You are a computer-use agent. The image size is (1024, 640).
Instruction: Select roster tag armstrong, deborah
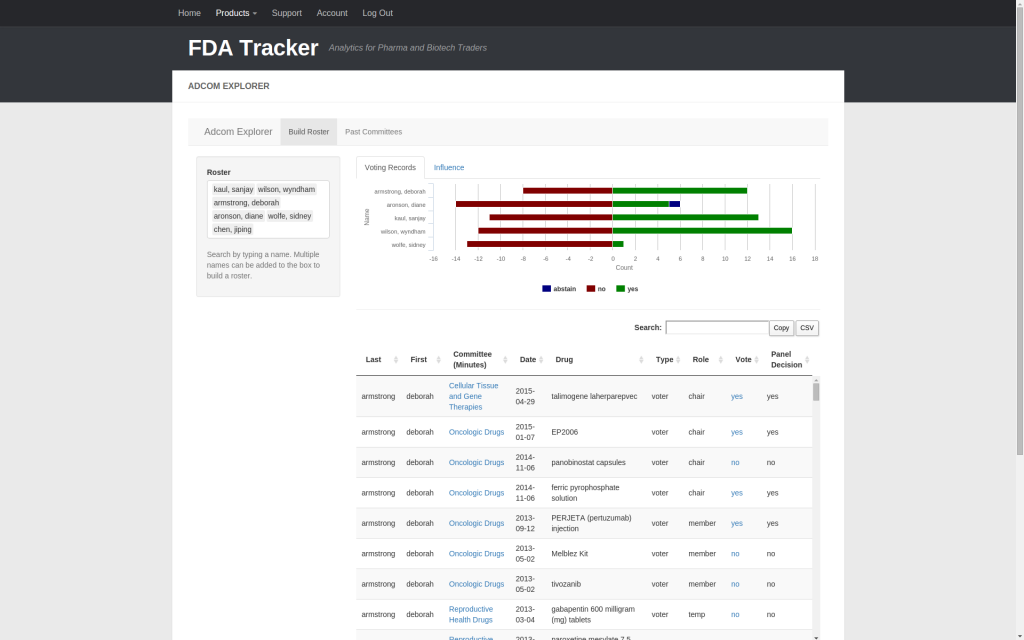point(246,203)
